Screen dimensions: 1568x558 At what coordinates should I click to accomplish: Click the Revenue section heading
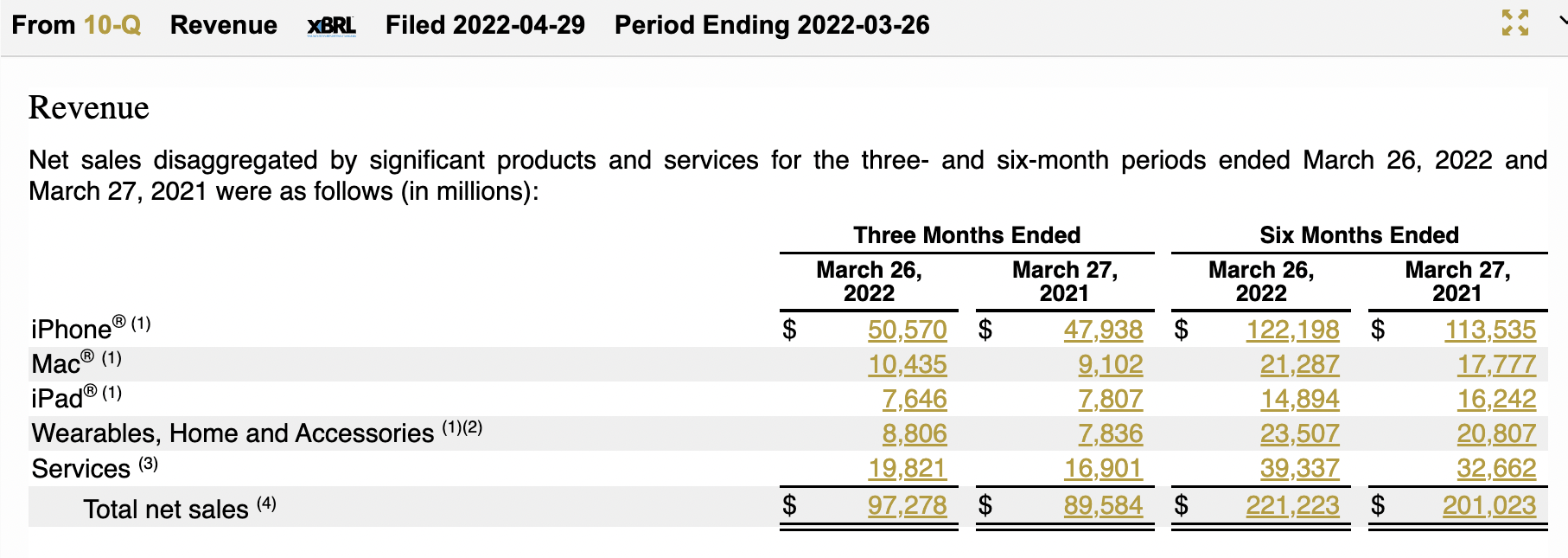coord(89,107)
